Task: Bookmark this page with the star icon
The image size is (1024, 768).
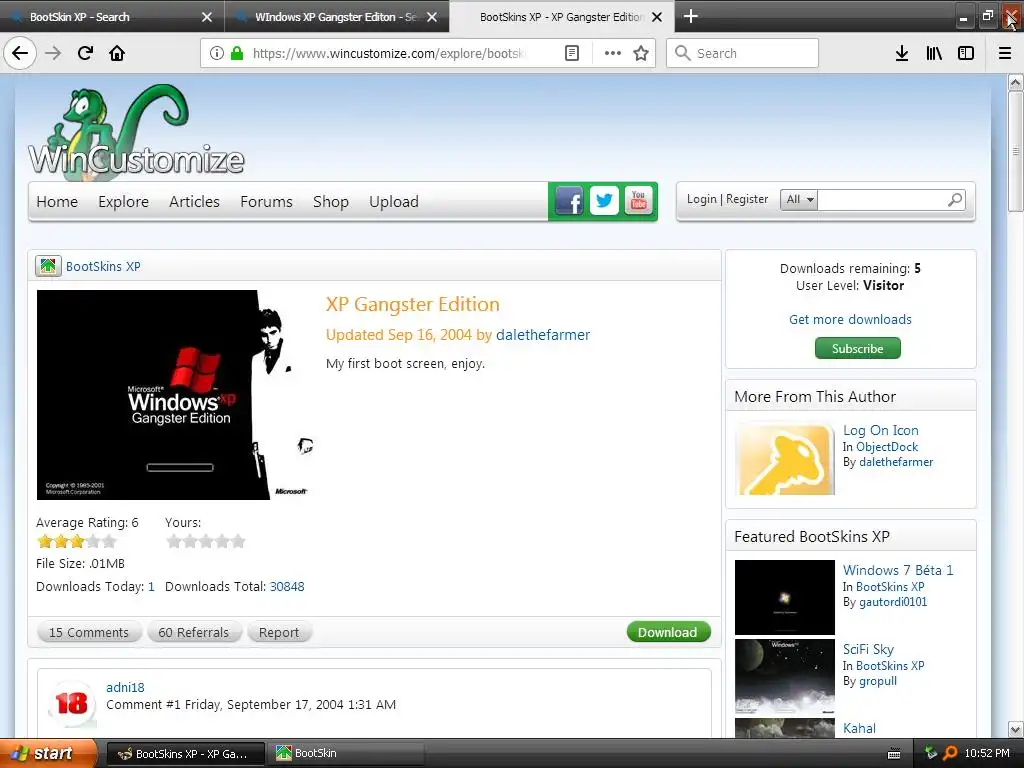Action: point(641,53)
